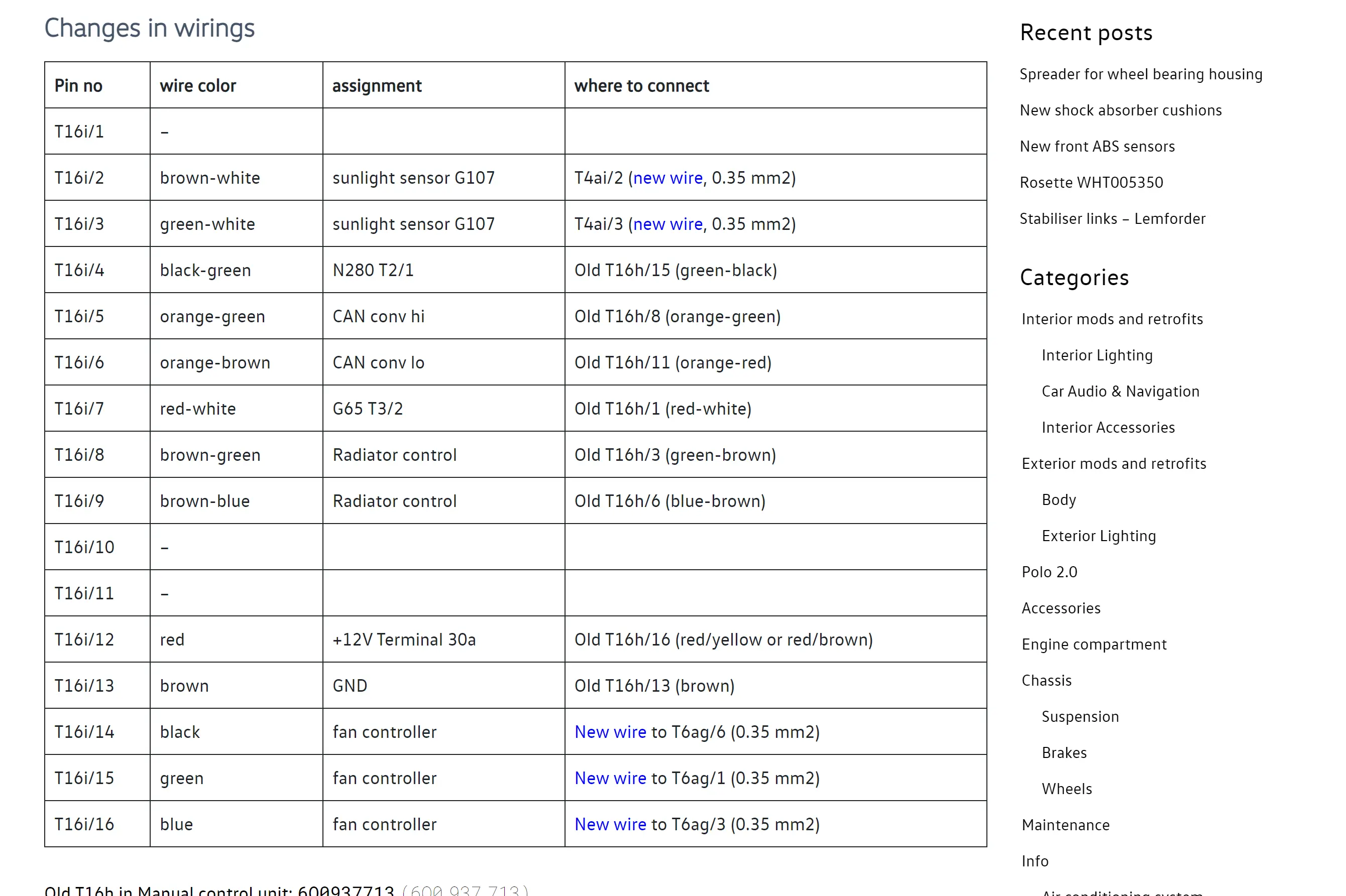Go to Interior mods and retrofits category
Image resolution: width=1346 pixels, height=896 pixels.
tap(1111, 319)
